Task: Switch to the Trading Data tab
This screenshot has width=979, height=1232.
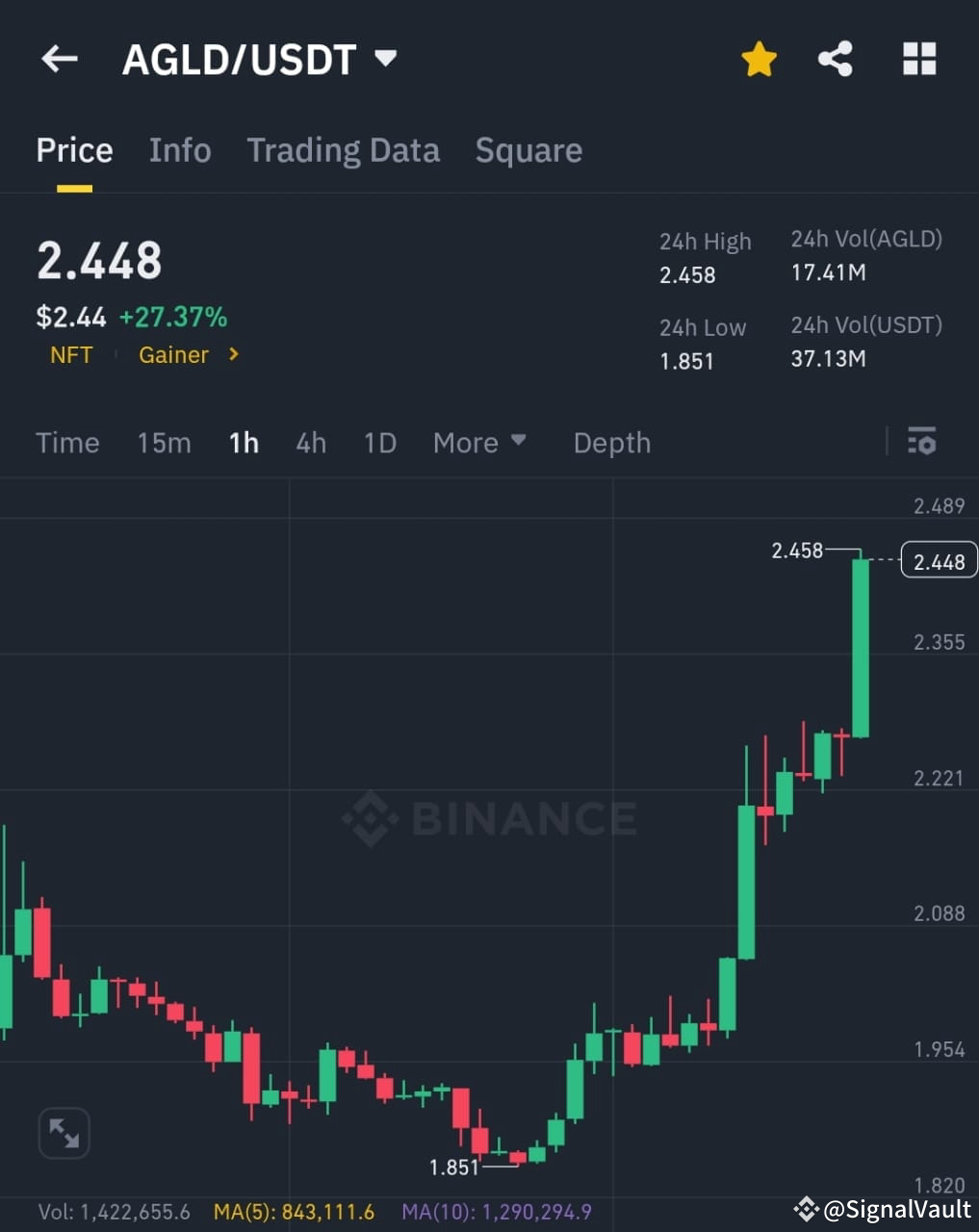Action: point(344,151)
